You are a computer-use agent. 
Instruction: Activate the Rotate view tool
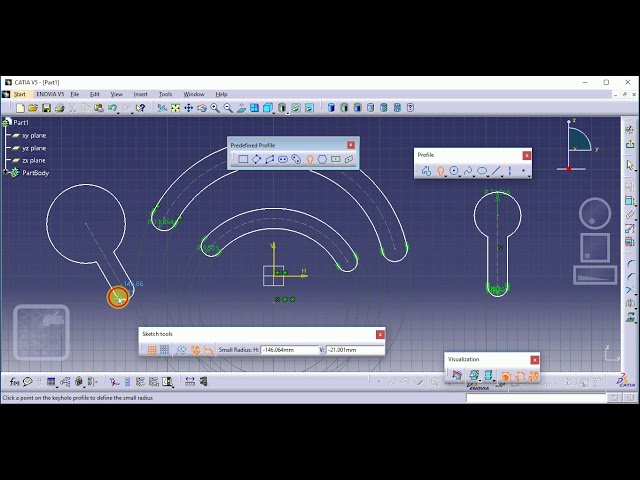click(x=202, y=108)
